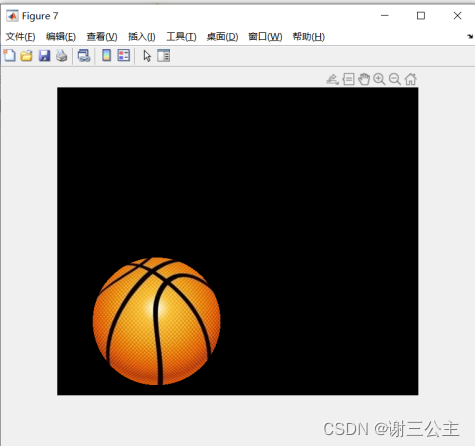Activate the zoom out magnifier
This screenshot has width=475, height=447.
(395, 79)
